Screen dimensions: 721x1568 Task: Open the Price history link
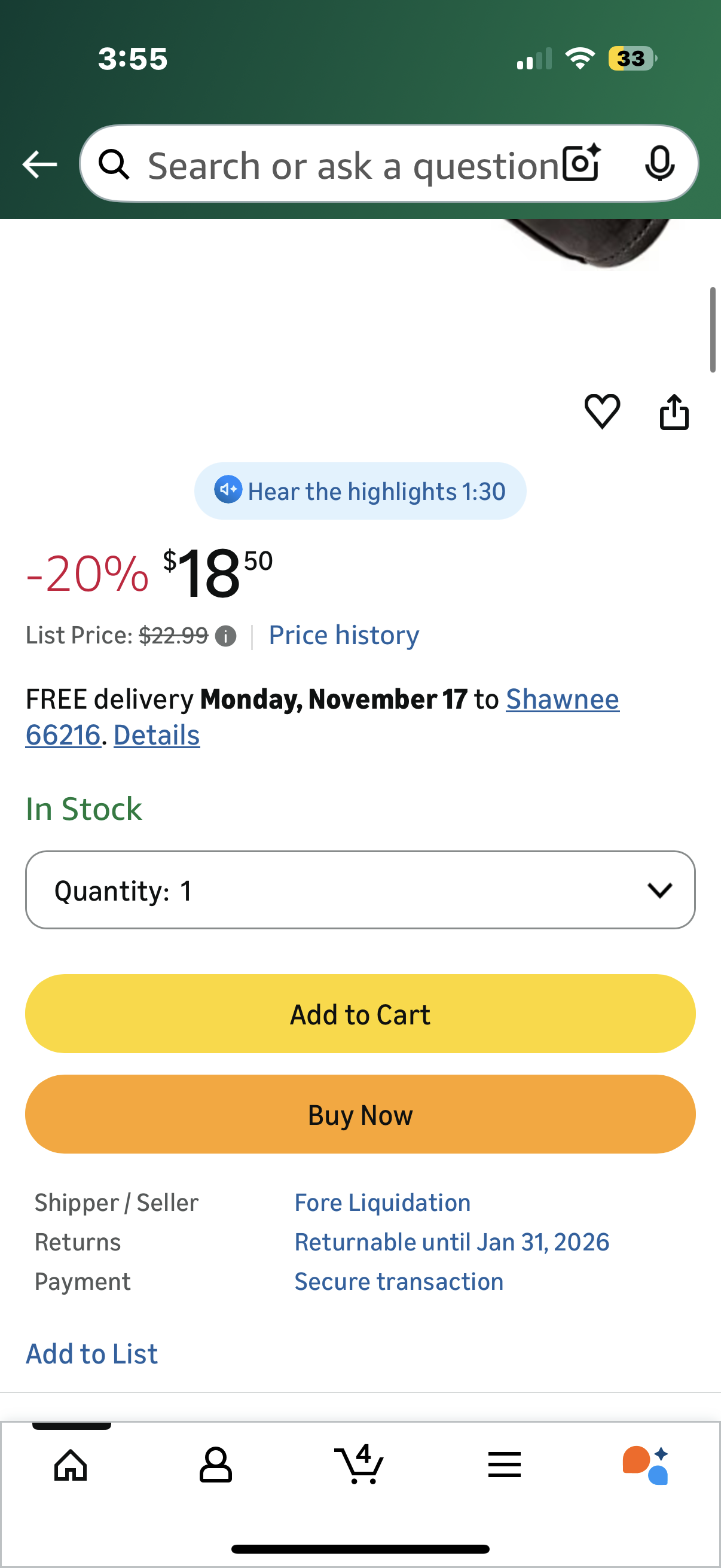tap(344, 636)
